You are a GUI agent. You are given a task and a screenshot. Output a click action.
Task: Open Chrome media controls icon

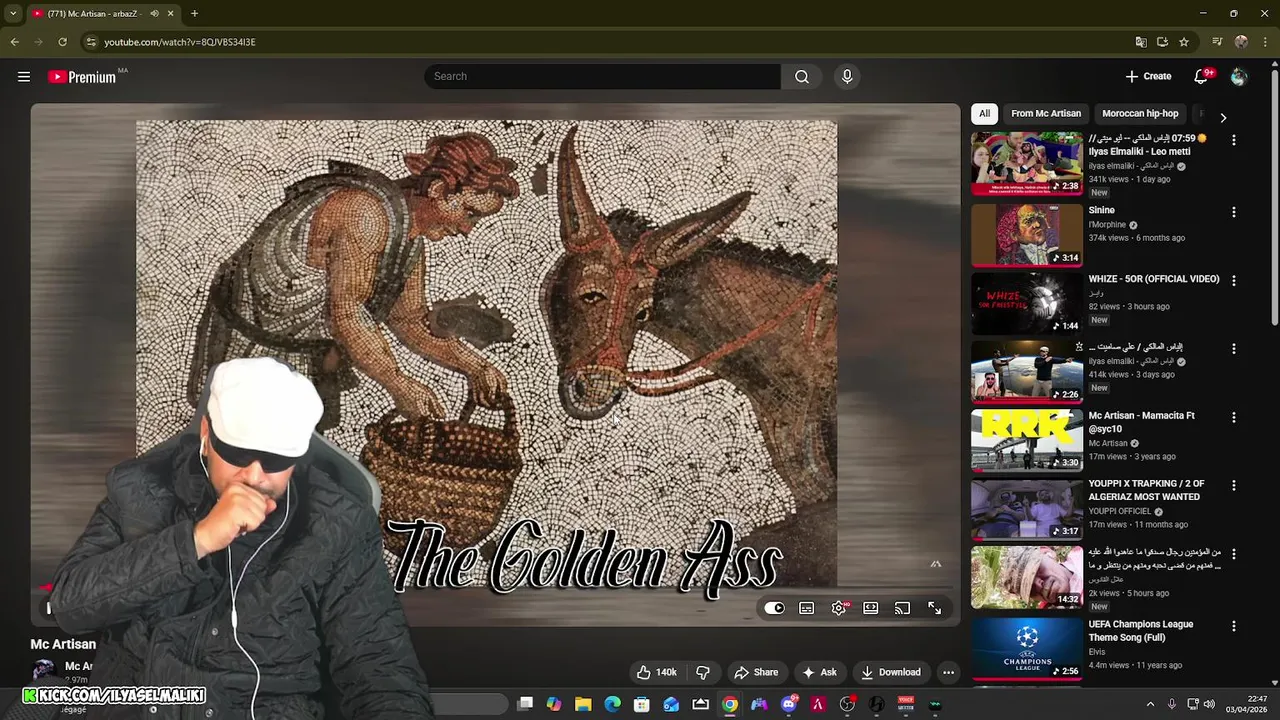click(x=1217, y=42)
